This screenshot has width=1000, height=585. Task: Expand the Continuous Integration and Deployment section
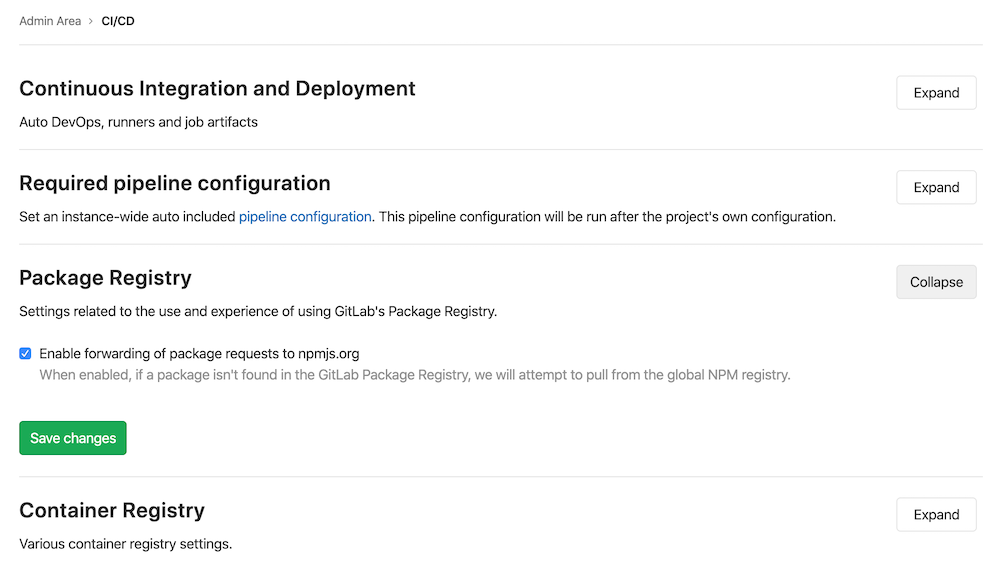(936, 93)
